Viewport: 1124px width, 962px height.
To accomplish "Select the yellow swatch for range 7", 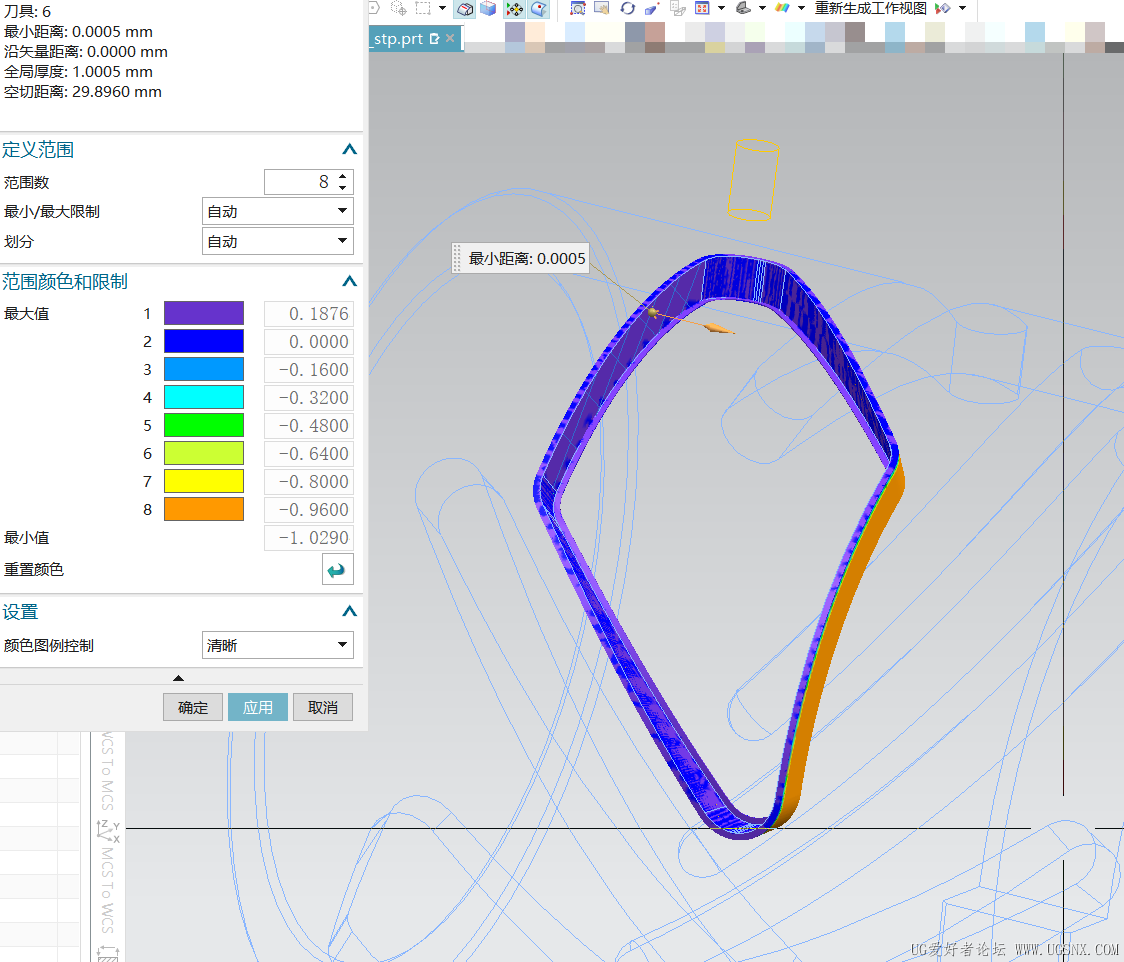I will click(204, 481).
